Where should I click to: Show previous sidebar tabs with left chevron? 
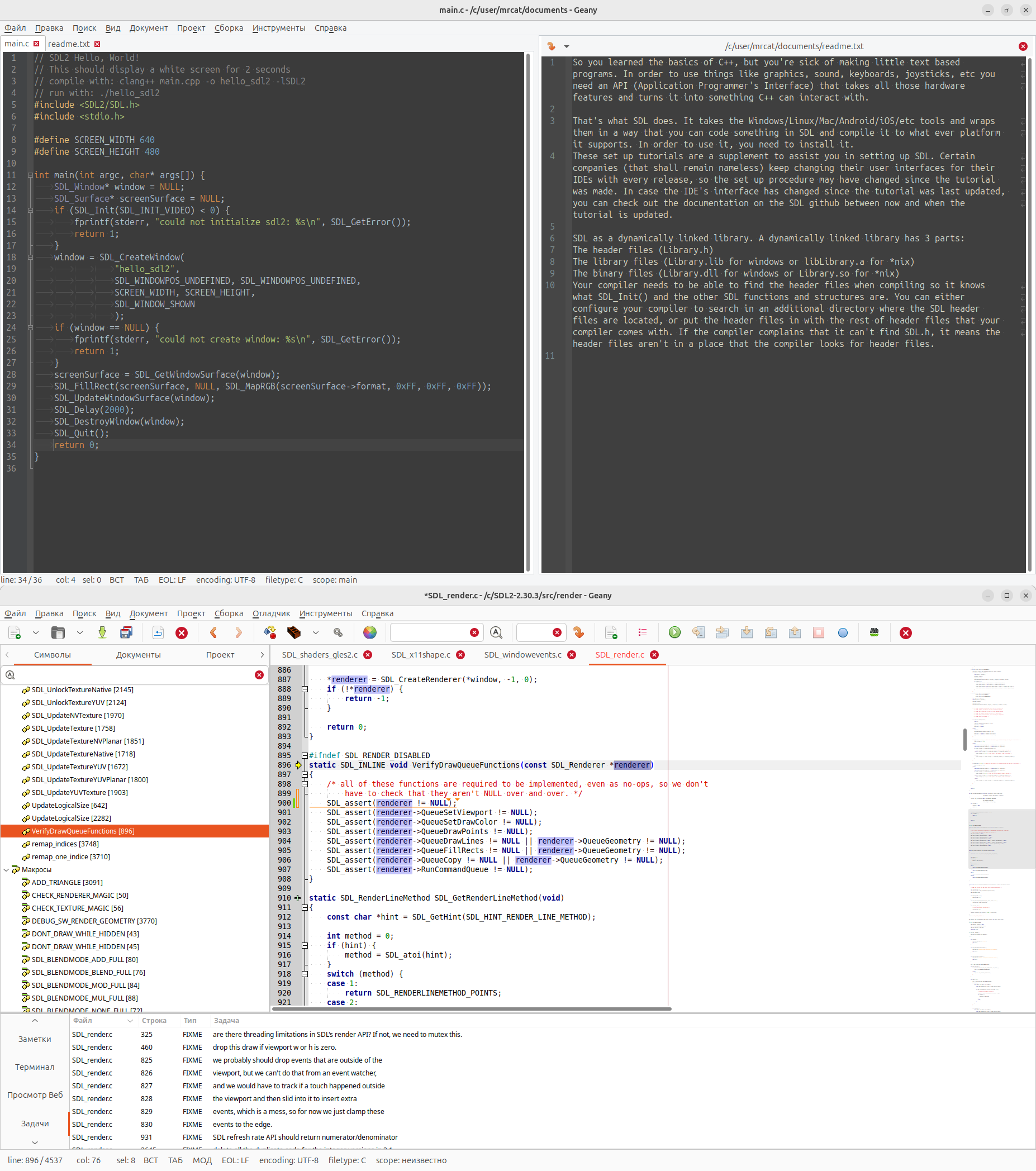[x=7, y=655]
